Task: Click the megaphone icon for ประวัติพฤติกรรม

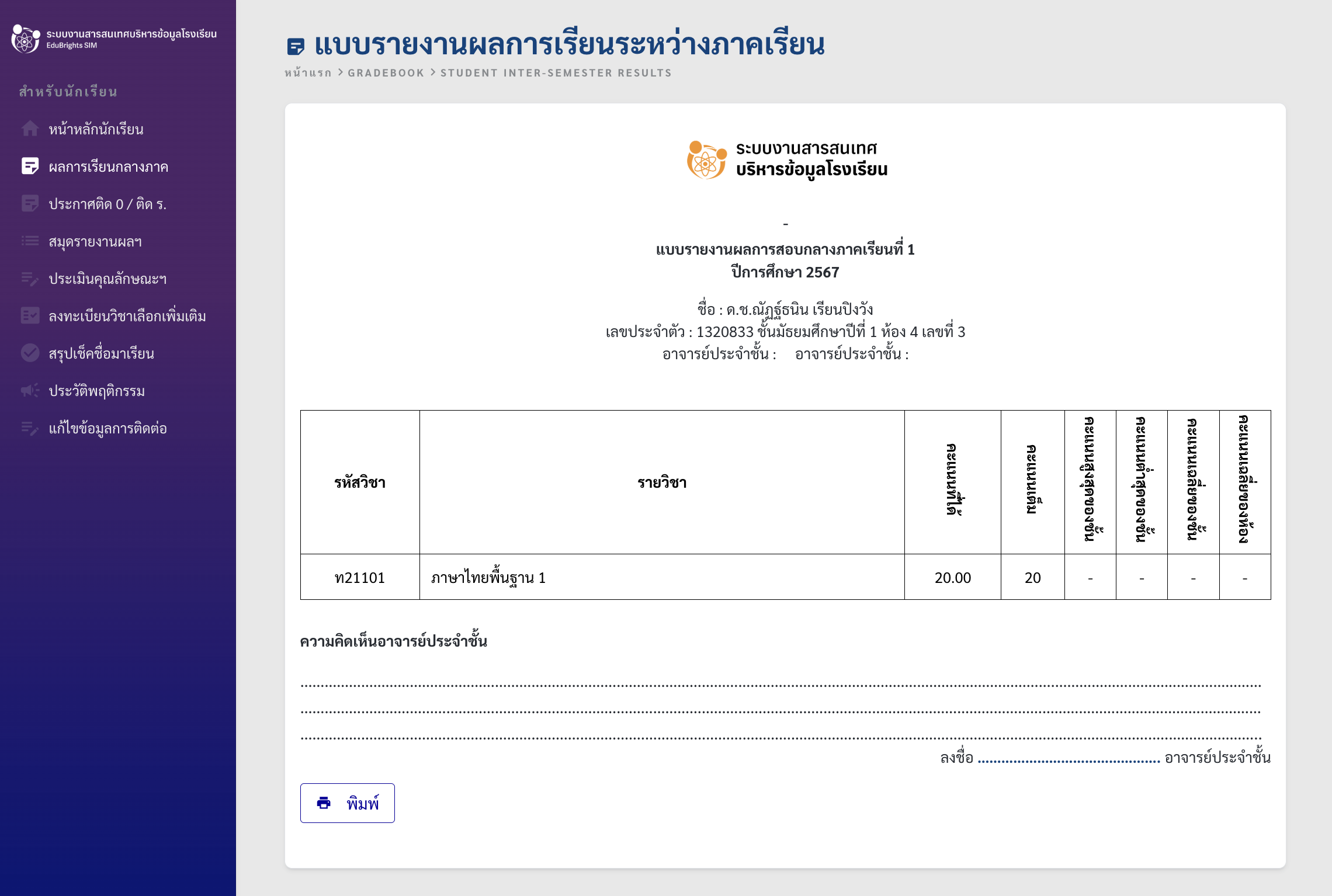Action: pos(30,390)
